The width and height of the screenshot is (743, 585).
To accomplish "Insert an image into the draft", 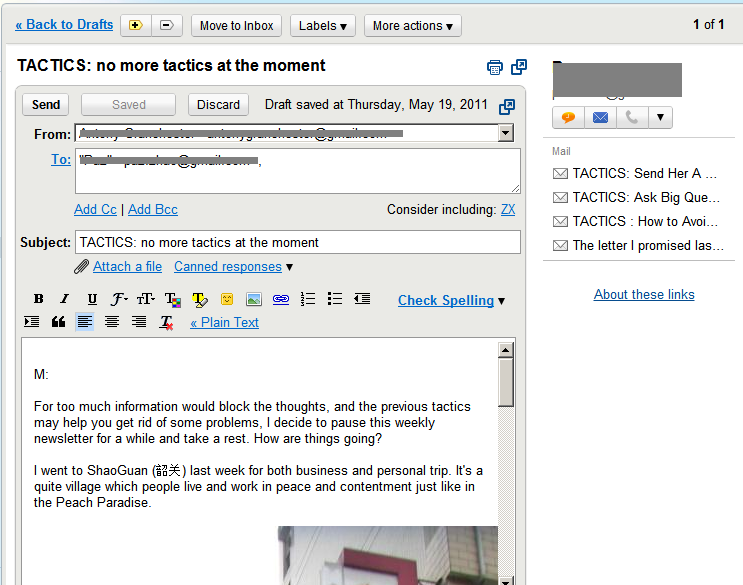I will tap(254, 299).
